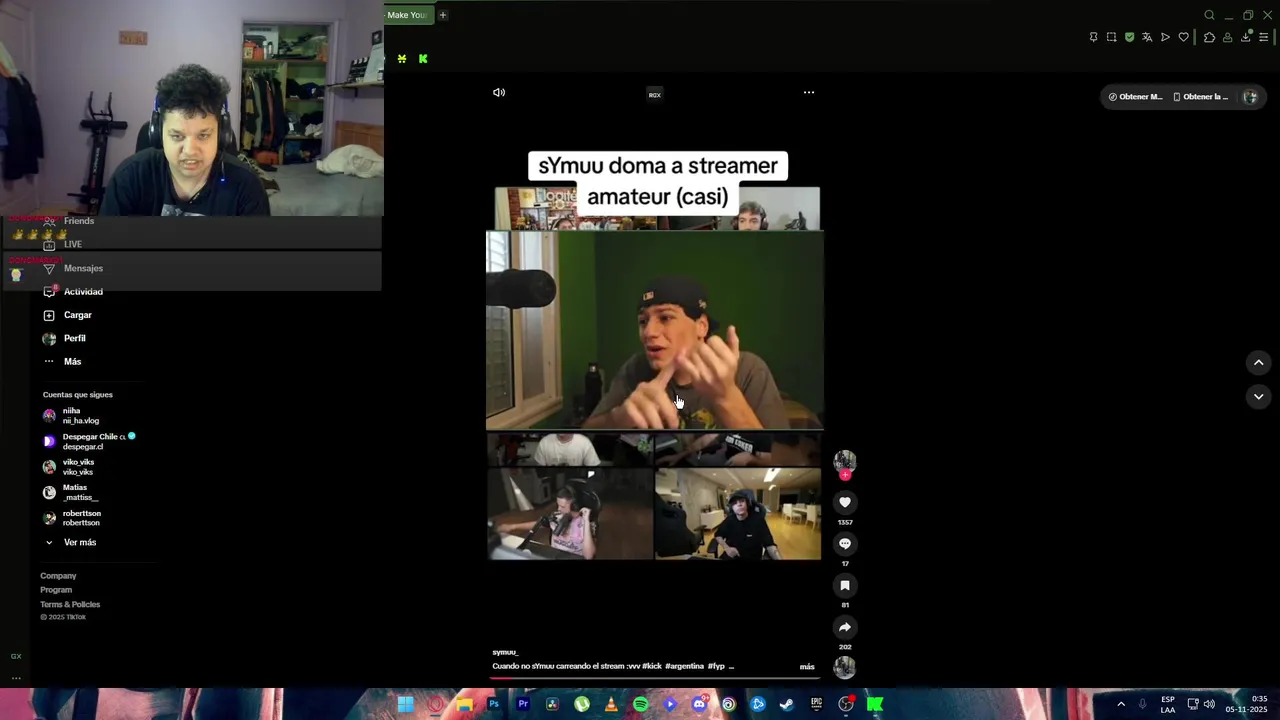Expand the Company footer section
The height and width of the screenshot is (720, 1280).
click(x=58, y=576)
